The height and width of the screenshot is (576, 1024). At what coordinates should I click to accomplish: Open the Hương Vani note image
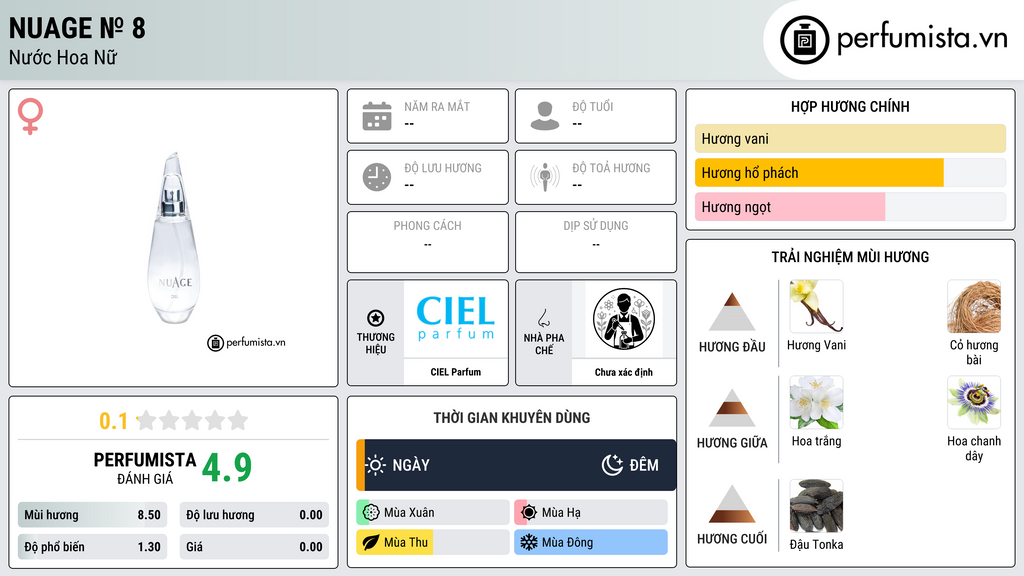816,306
